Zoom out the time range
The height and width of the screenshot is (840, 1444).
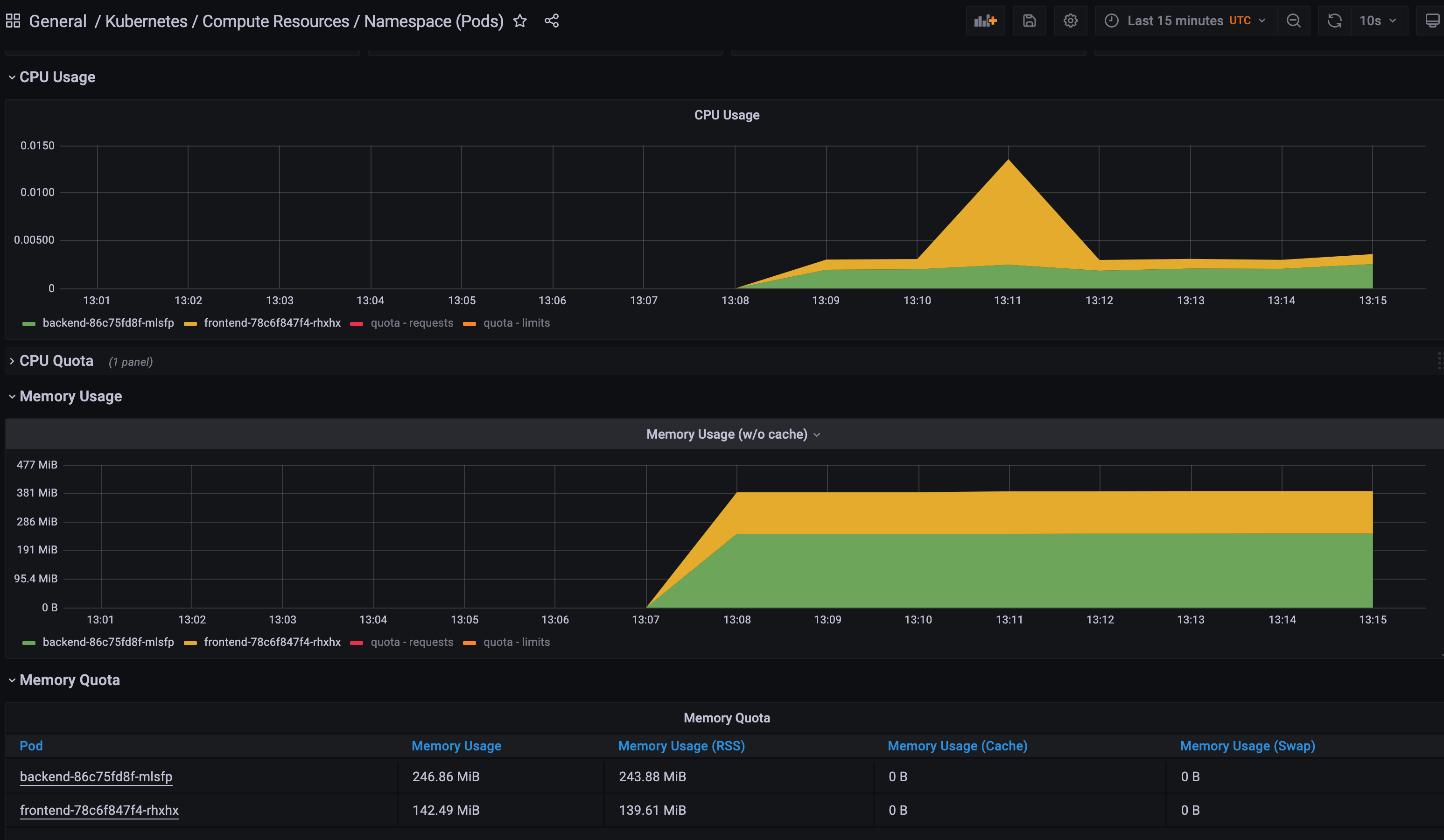1293,21
